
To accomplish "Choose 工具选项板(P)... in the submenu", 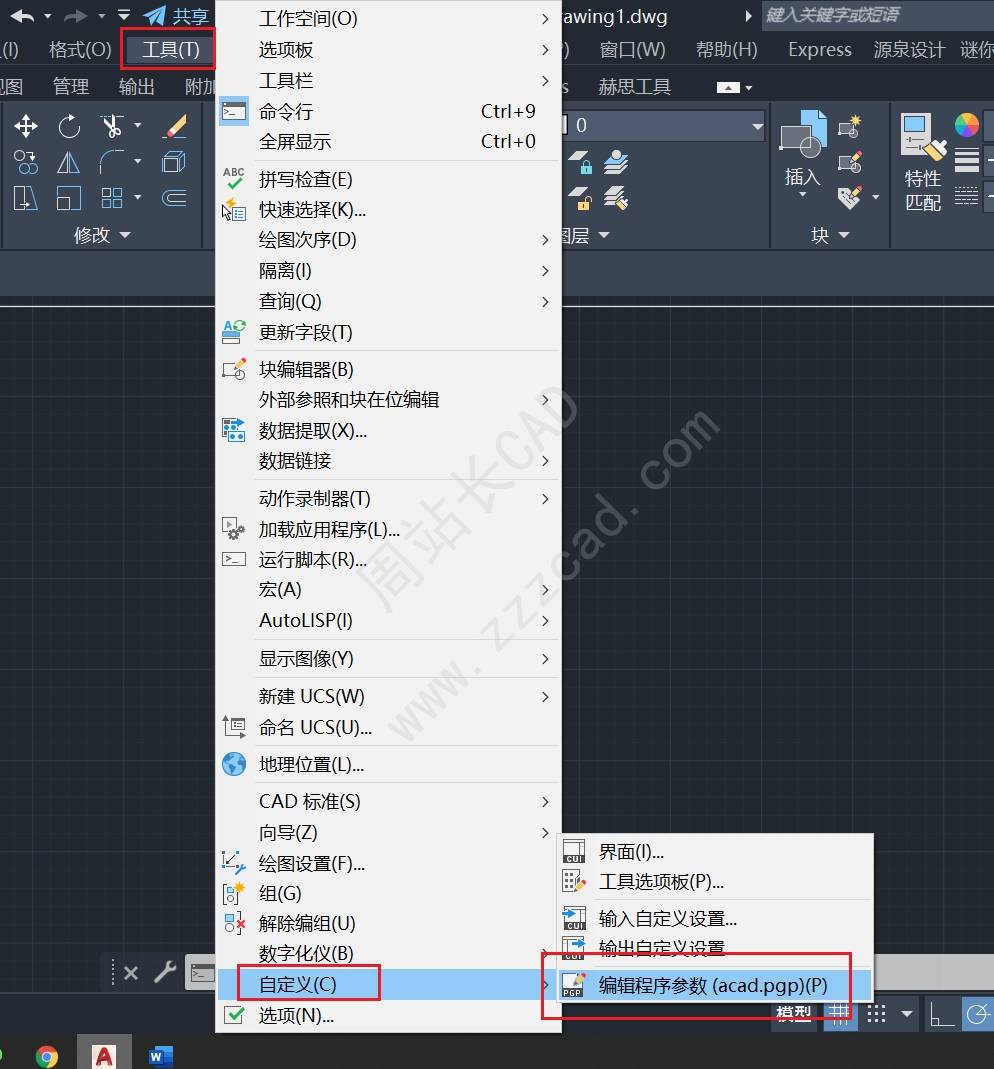I will coord(715,882).
